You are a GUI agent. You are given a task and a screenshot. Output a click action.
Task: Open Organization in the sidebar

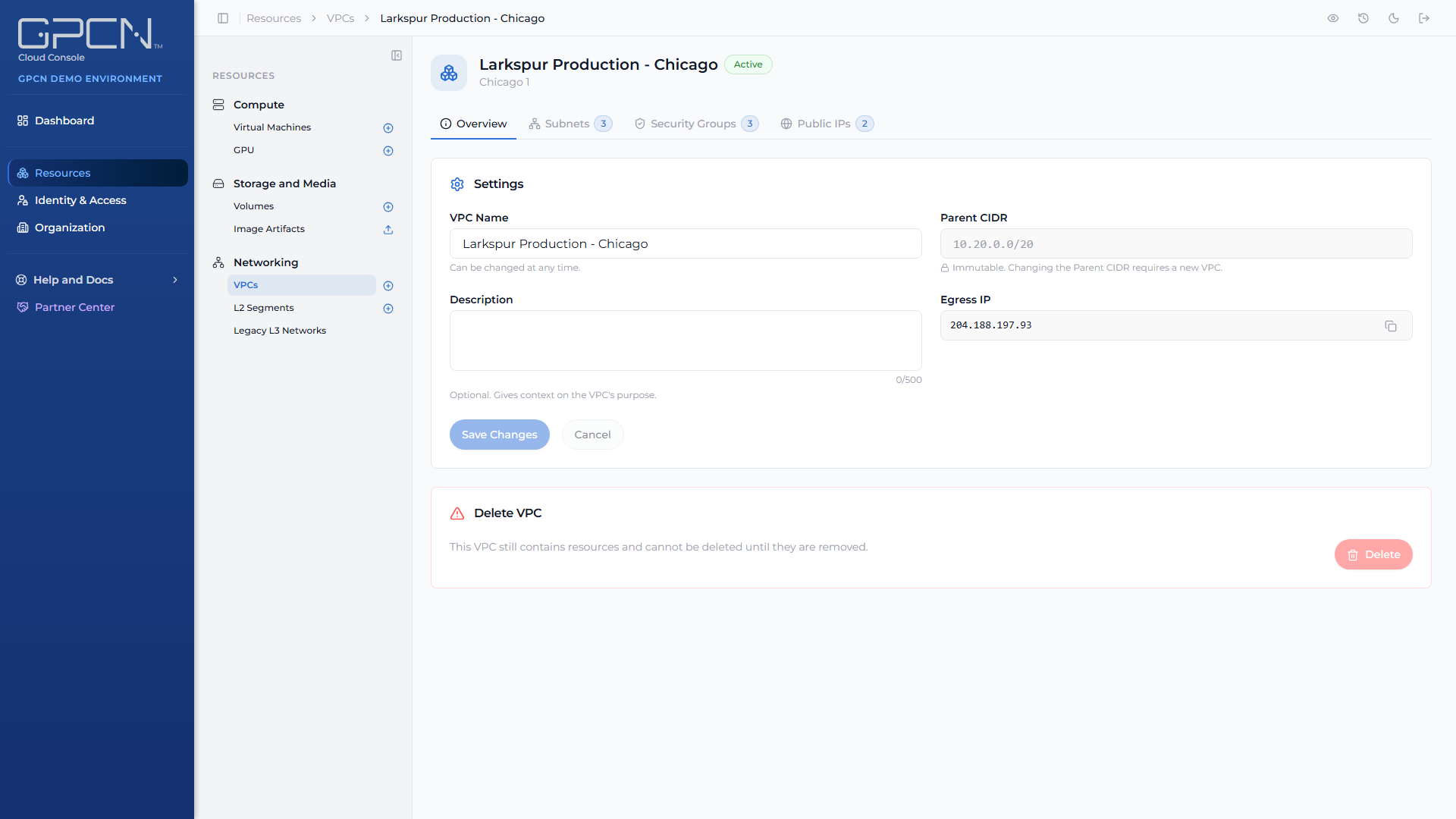98,227
